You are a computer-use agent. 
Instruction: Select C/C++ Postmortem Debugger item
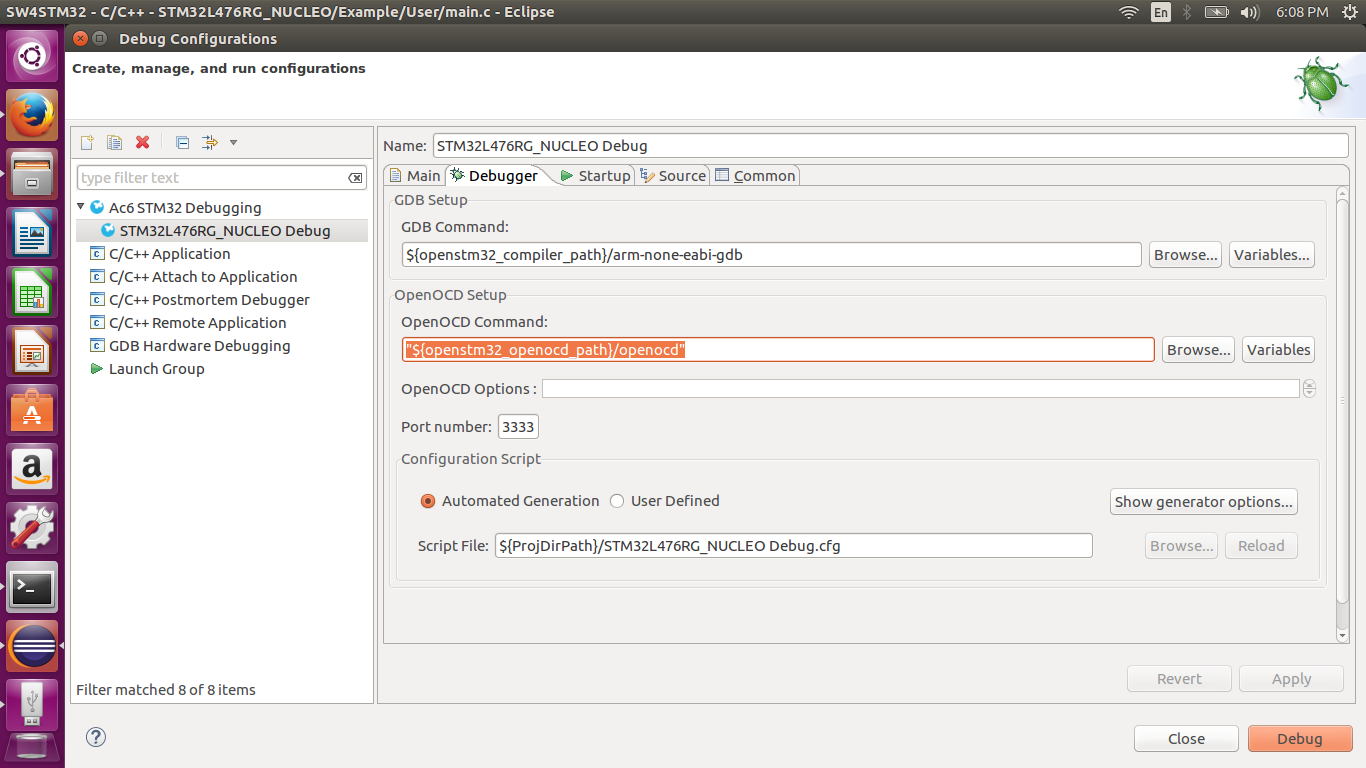coord(209,300)
